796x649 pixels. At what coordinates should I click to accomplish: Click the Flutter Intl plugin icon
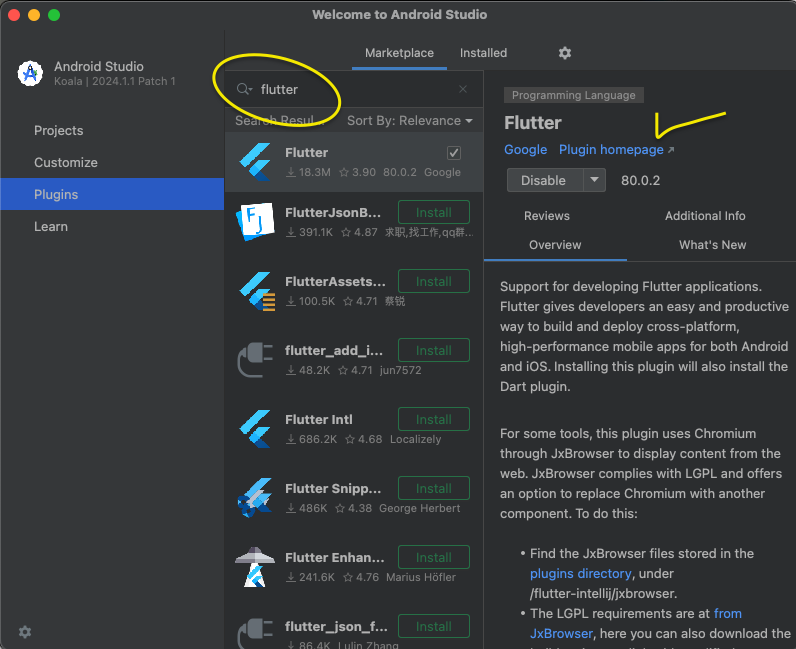(x=255, y=429)
